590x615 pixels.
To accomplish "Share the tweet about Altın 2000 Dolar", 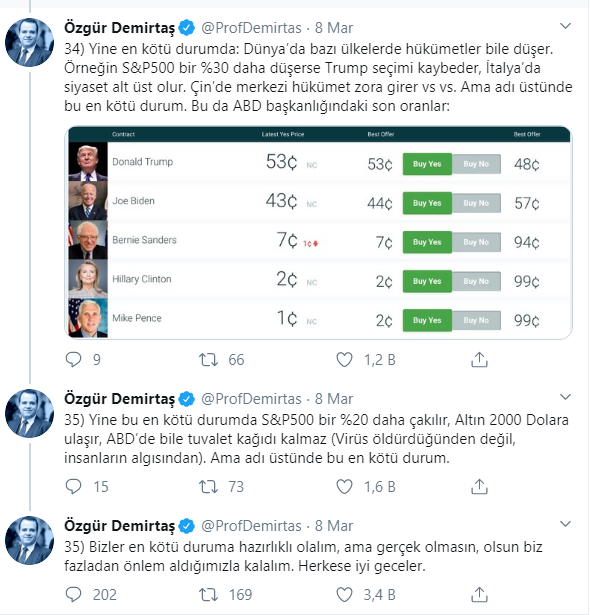I will point(479,486).
